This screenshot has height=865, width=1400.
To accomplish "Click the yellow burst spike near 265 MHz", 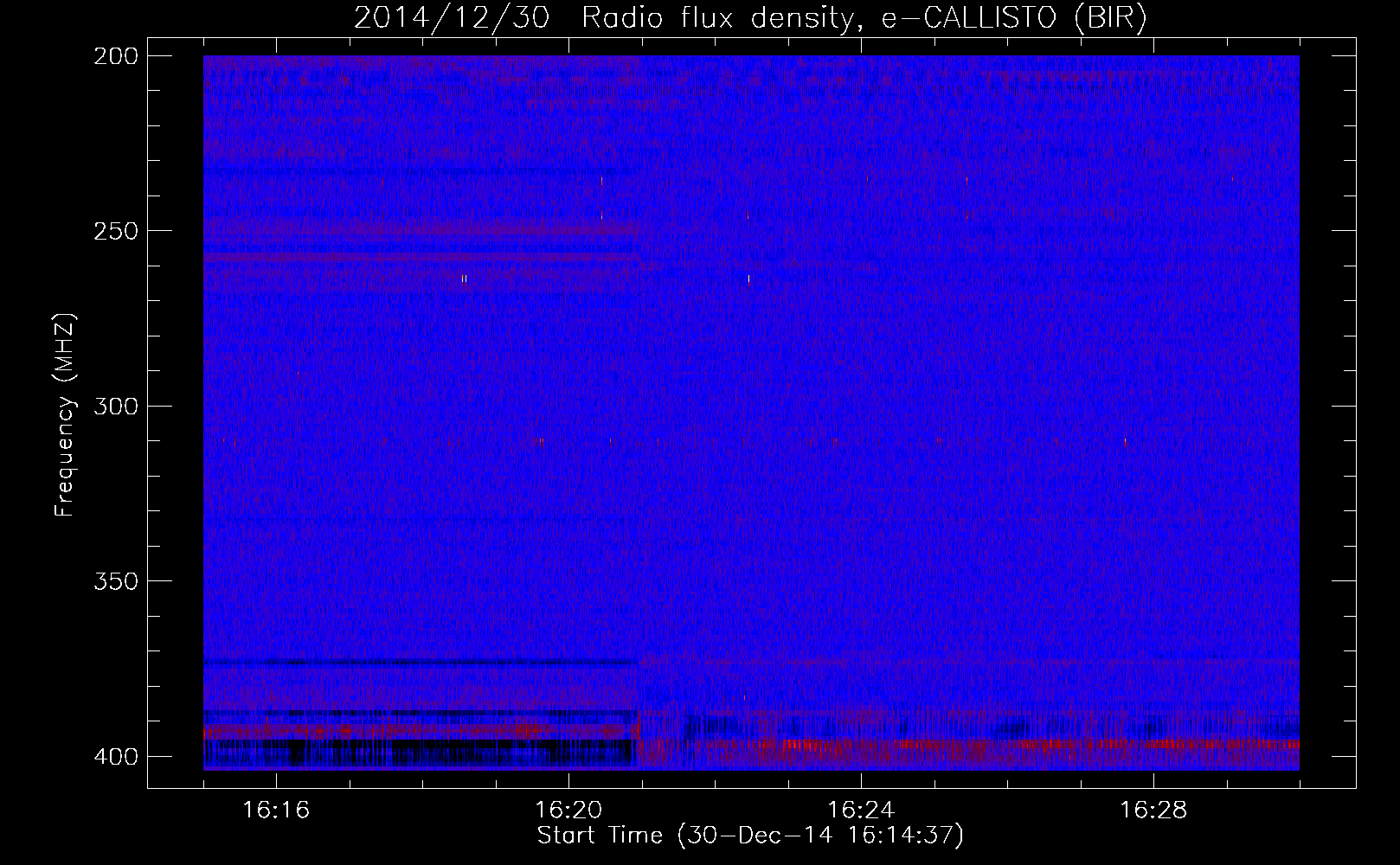I will (465, 279).
